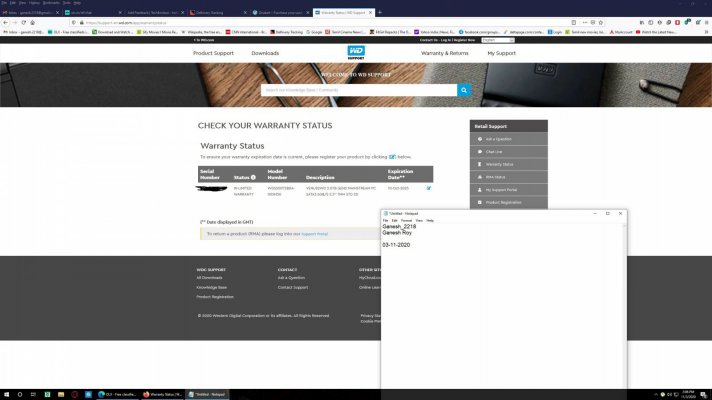Click the Model Number column header
This screenshot has height=400, width=712.
pos(277,174)
